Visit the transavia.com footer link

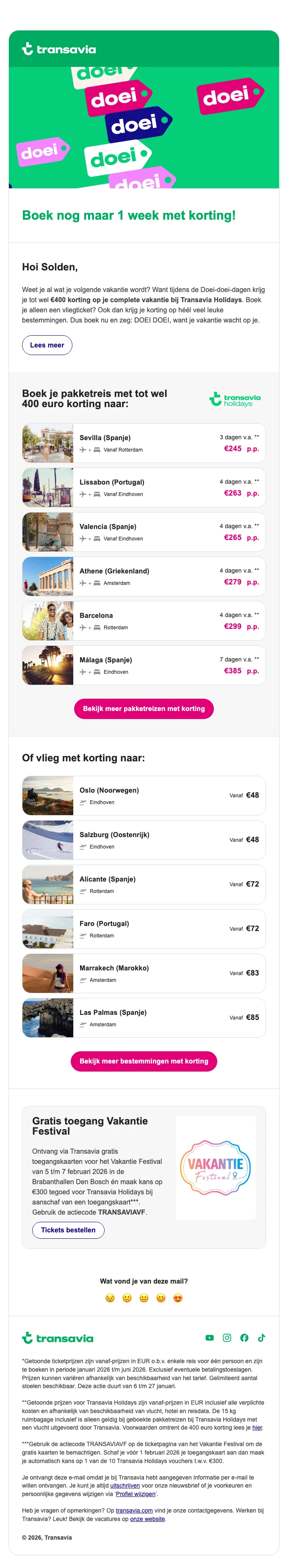pyautogui.click(x=134, y=1510)
